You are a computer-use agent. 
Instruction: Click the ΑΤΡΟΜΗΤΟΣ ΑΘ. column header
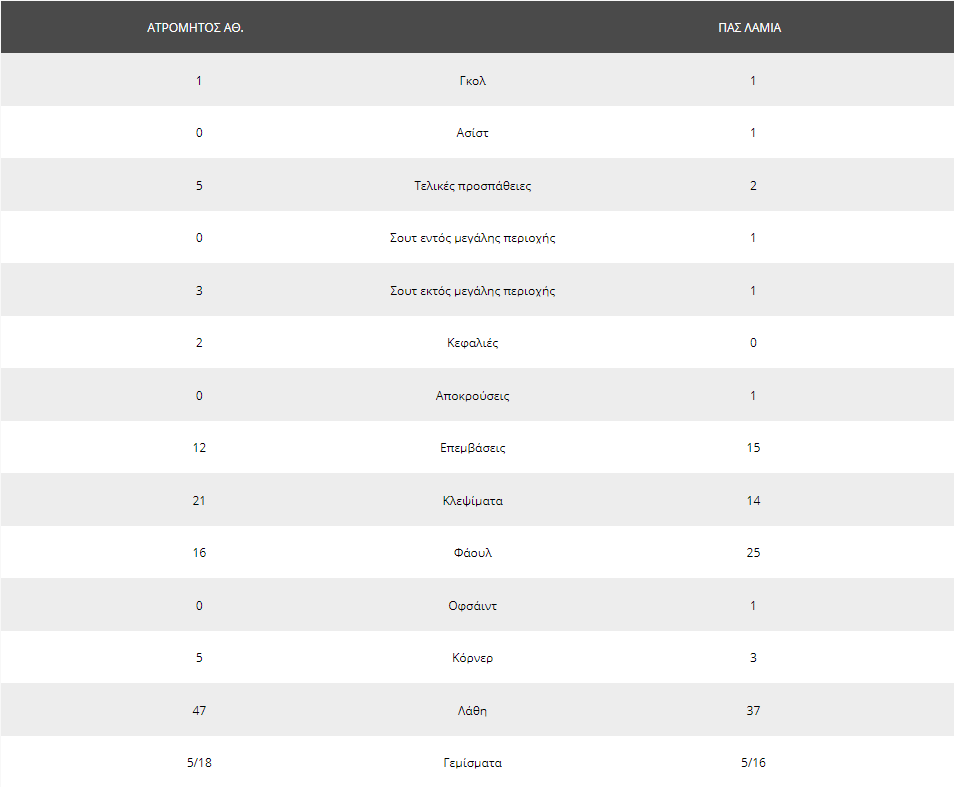point(195,27)
